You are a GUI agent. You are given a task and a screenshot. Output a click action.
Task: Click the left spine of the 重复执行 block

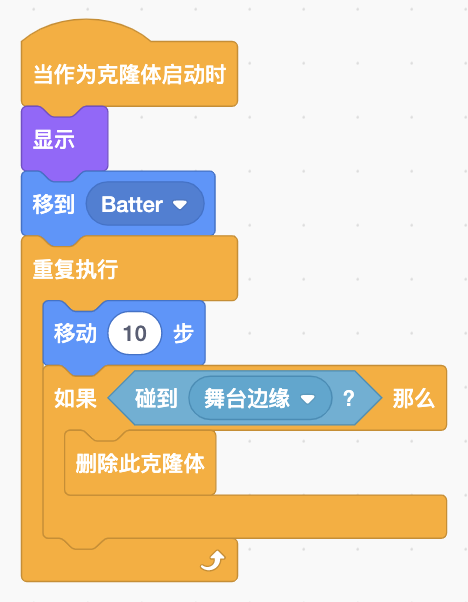(32, 418)
